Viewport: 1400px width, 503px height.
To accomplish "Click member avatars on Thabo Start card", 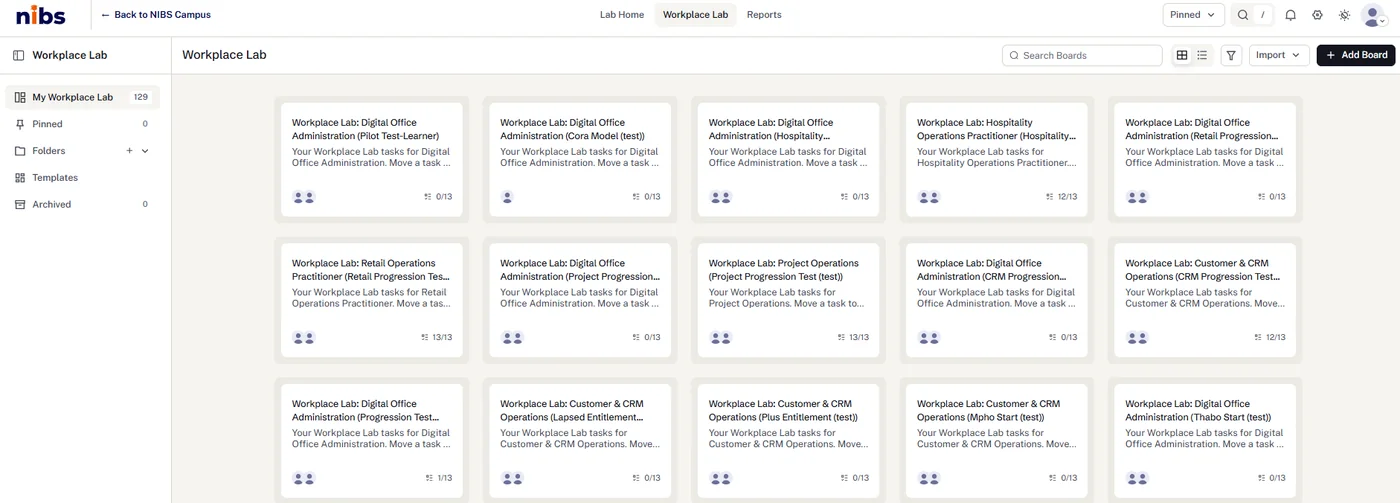I will click(1137, 479).
